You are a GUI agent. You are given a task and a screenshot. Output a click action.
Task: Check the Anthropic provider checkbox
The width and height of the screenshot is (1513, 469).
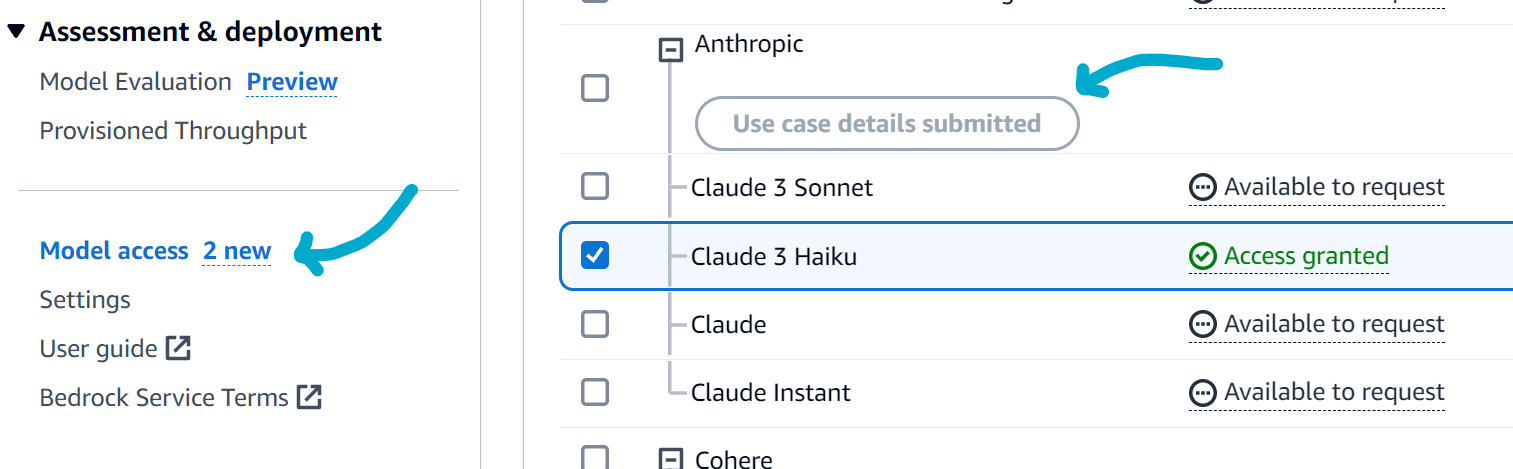tap(595, 88)
